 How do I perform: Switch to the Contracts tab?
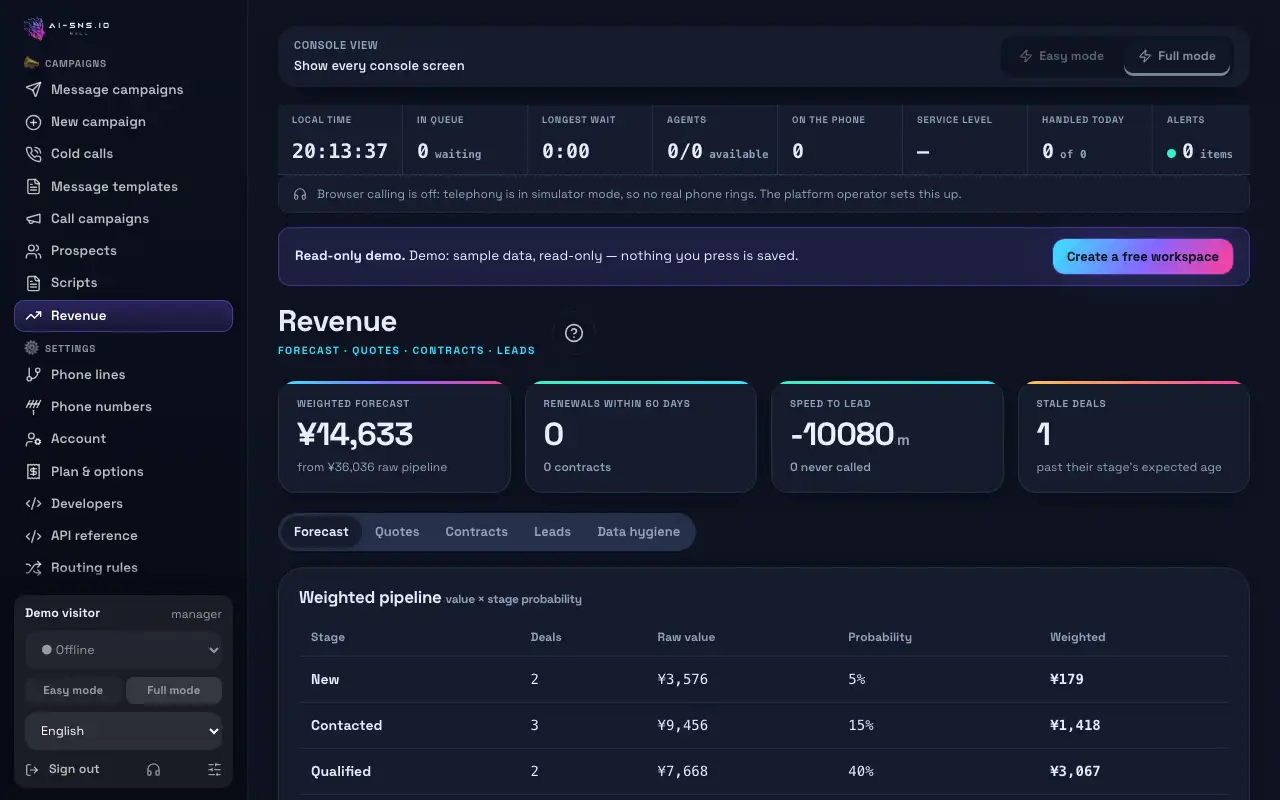pyautogui.click(x=476, y=532)
